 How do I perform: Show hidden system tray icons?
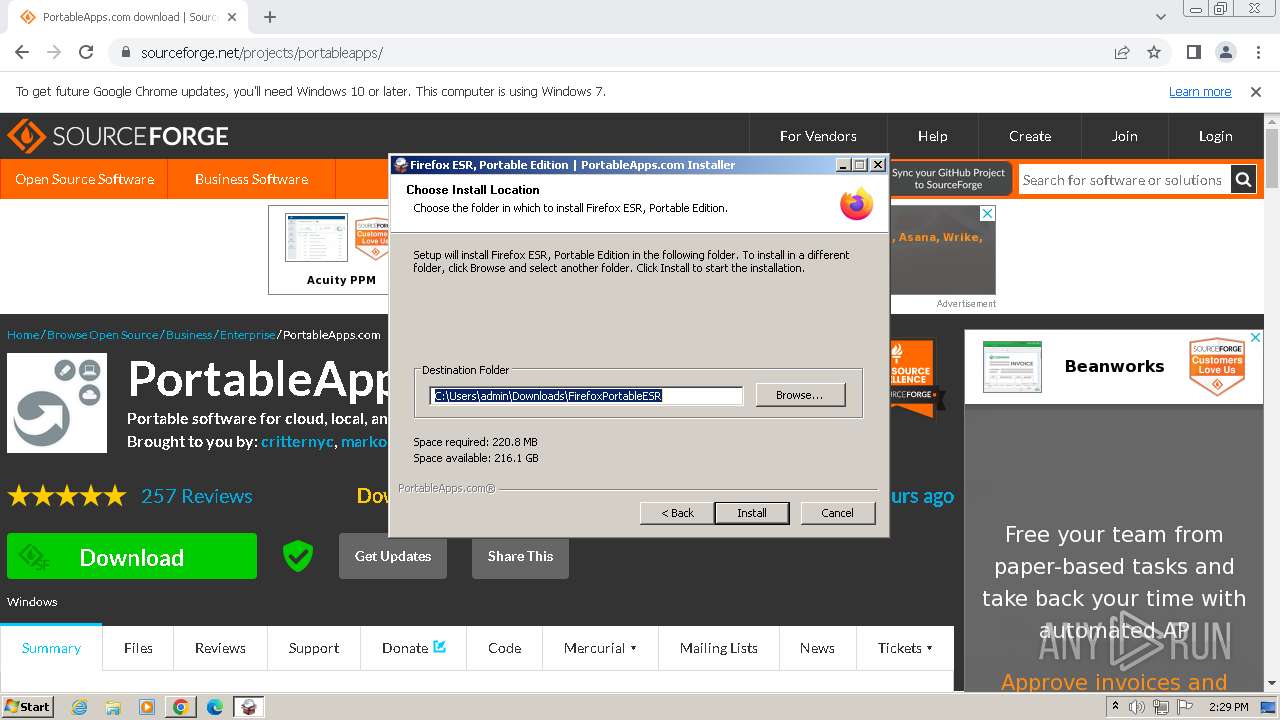tap(1115, 707)
